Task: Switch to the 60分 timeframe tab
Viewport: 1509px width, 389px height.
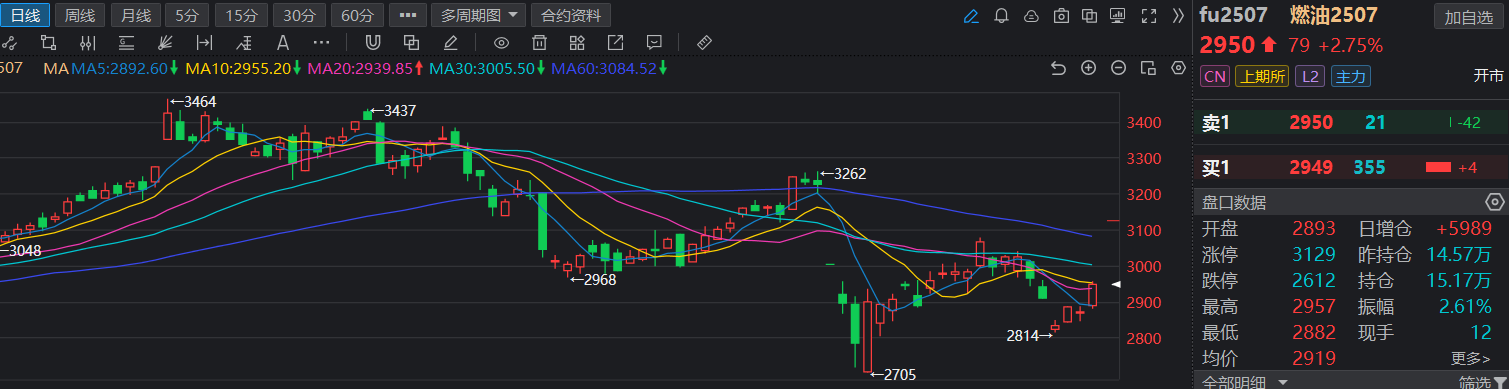Action: point(357,15)
